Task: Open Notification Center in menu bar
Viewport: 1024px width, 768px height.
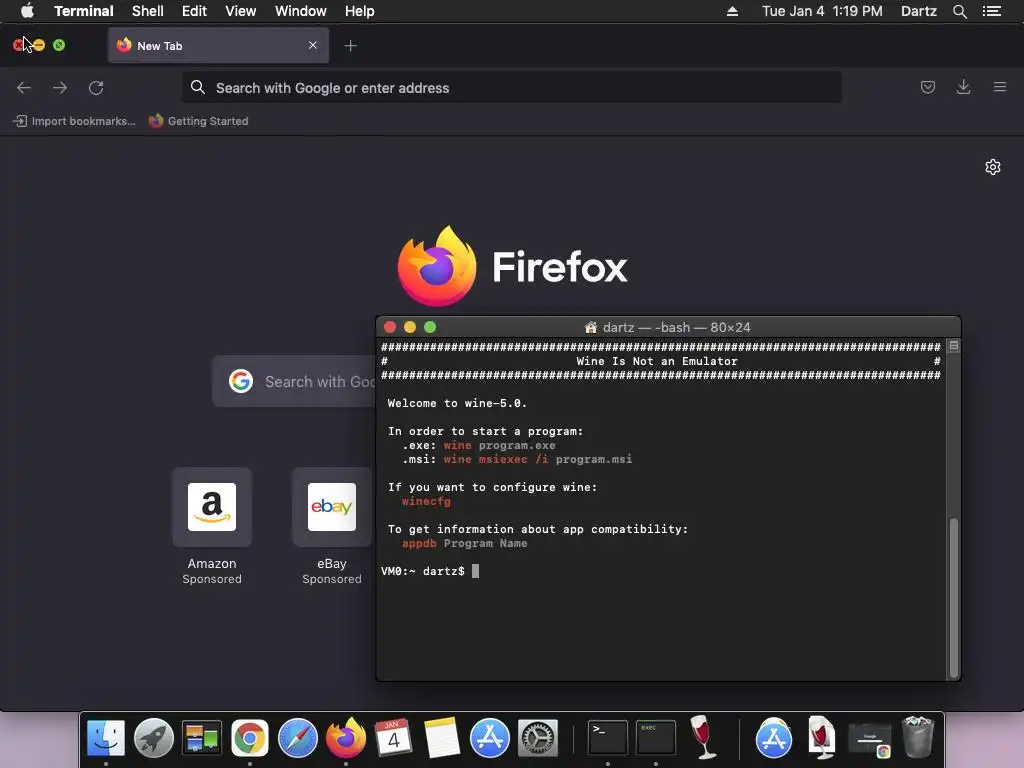Action: (x=992, y=11)
